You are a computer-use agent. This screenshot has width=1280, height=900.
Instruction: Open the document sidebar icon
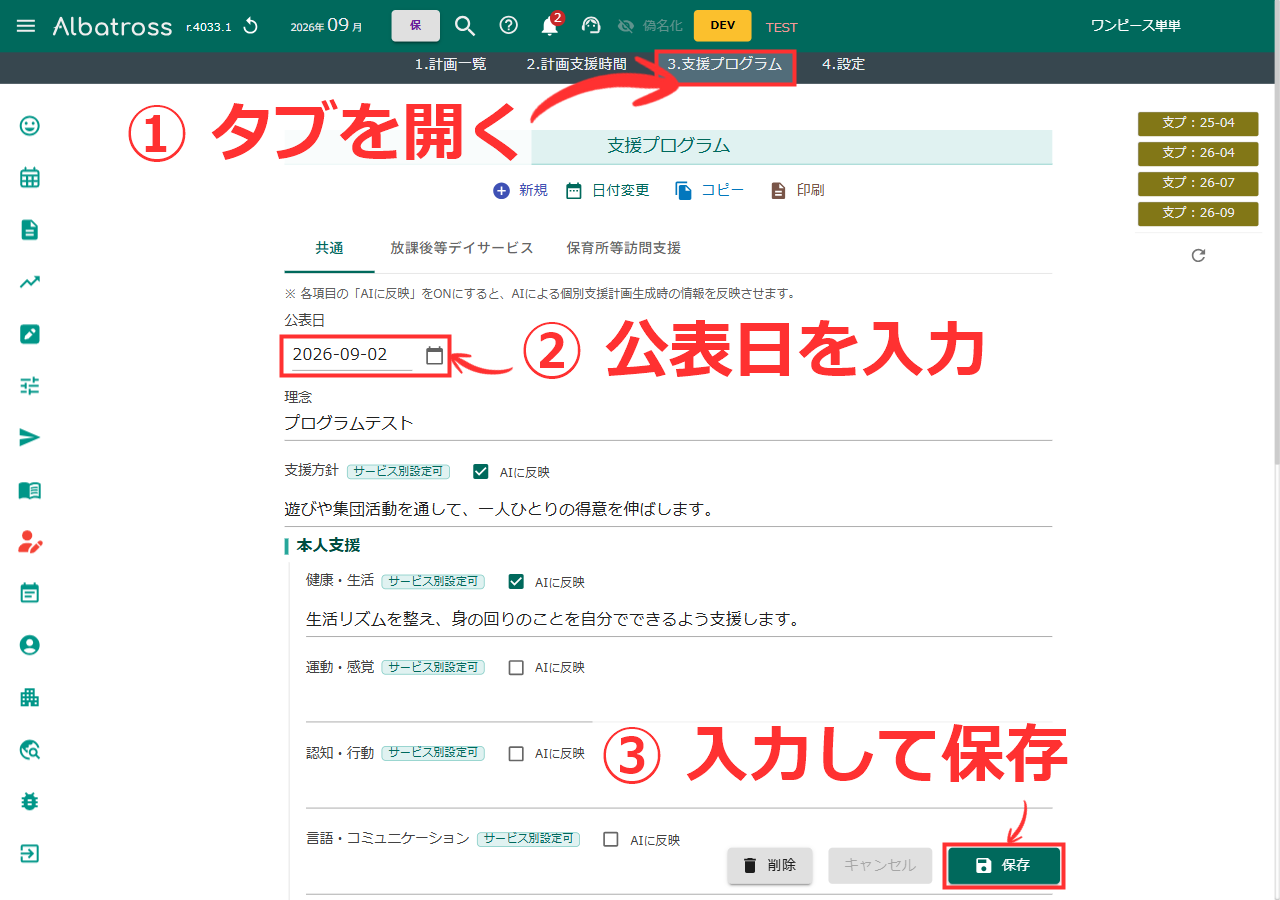coord(30,230)
